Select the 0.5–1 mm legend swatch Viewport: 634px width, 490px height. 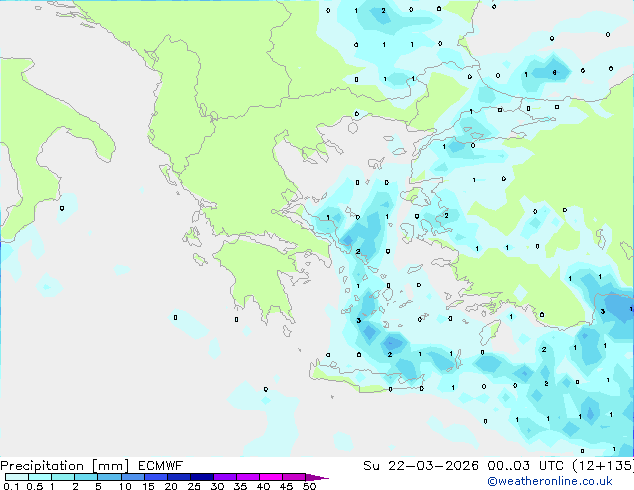(40, 477)
